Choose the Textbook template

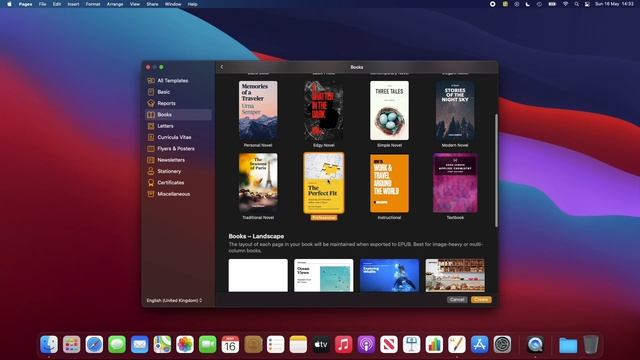click(455, 183)
